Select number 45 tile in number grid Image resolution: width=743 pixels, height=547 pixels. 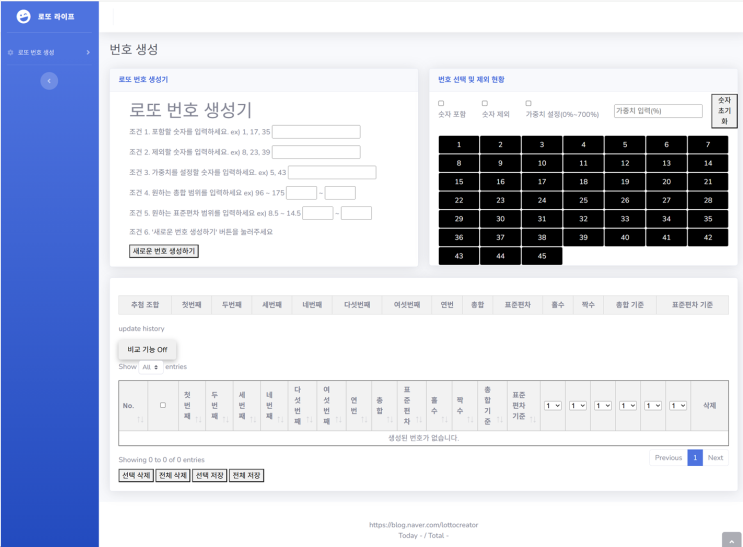(542, 256)
